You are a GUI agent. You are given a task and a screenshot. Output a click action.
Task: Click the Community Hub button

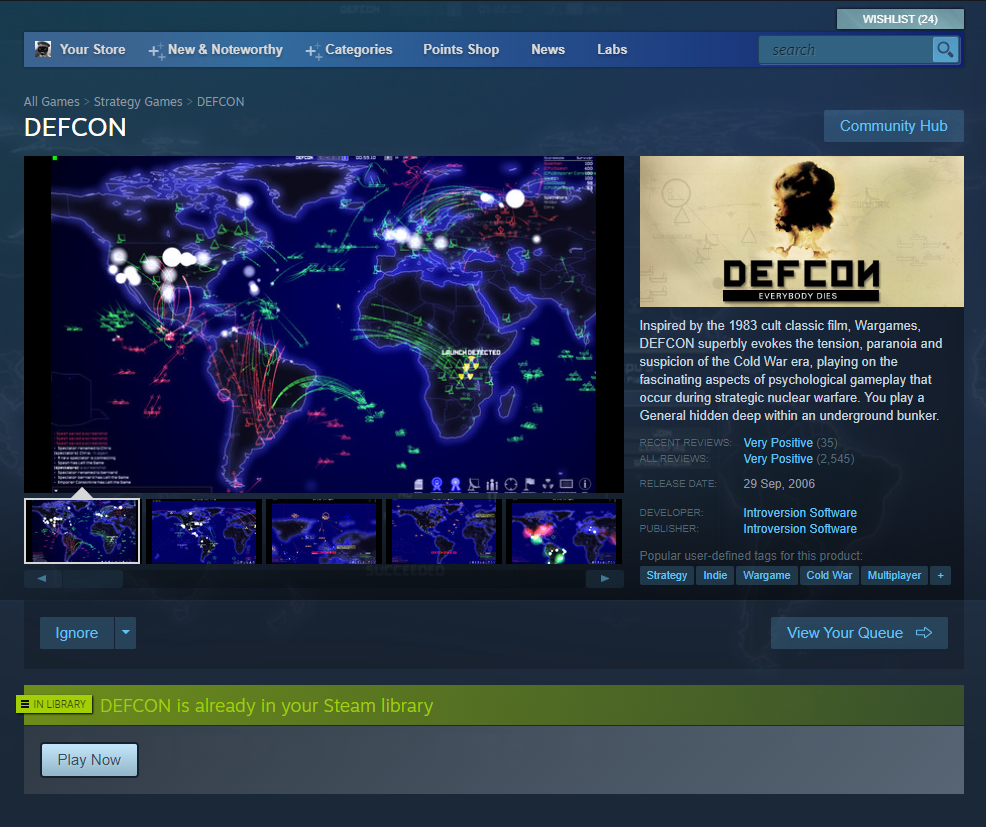(x=894, y=126)
